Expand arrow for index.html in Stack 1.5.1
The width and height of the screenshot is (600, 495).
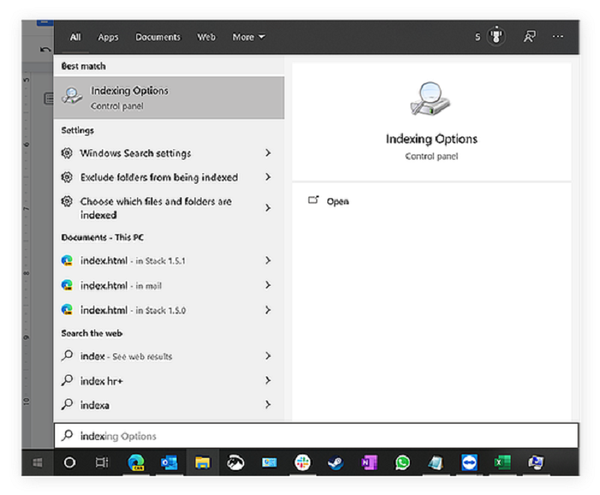(x=268, y=261)
